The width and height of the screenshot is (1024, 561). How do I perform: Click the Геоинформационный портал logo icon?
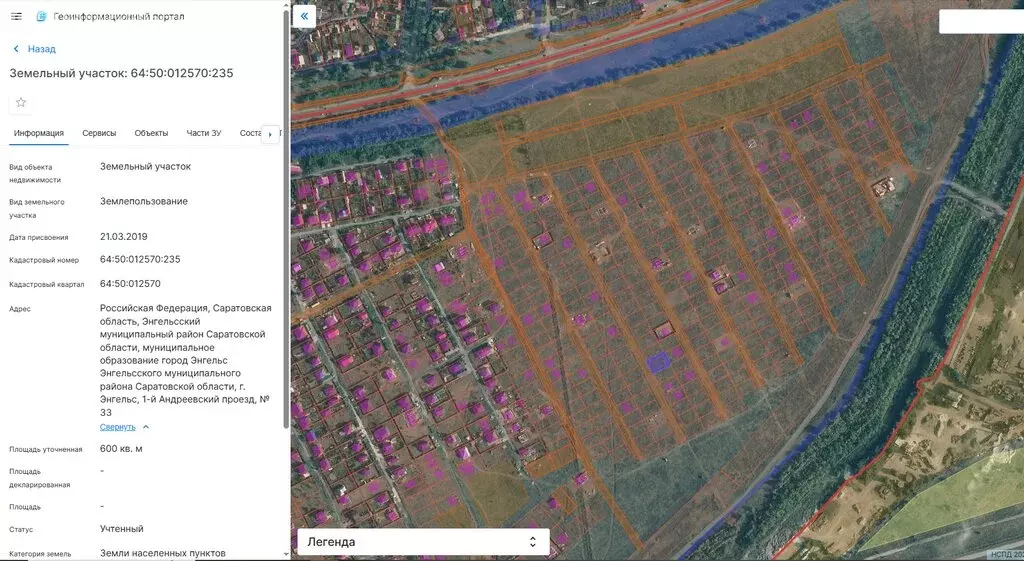(41, 16)
